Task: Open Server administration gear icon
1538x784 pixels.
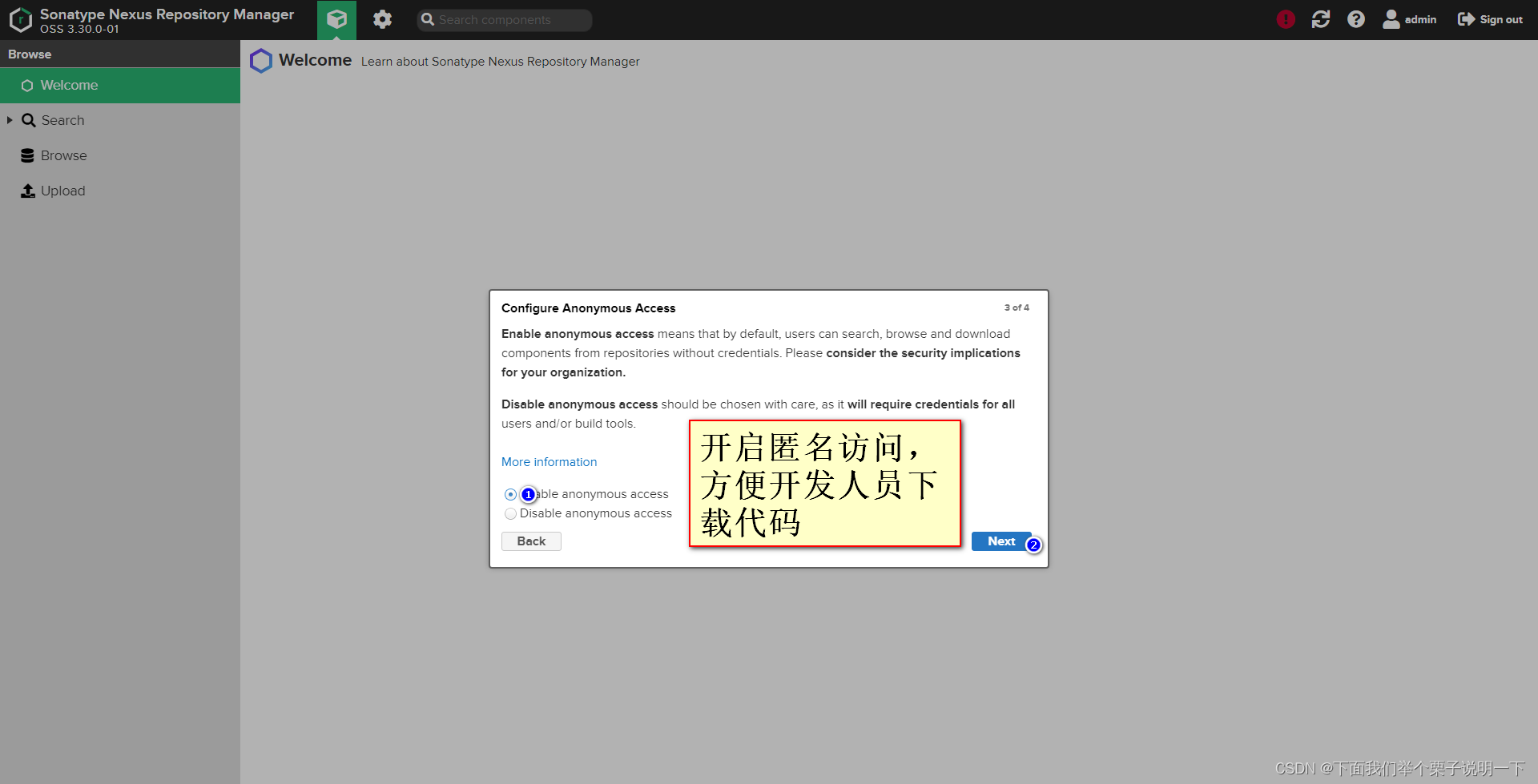Action: point(382,19)
